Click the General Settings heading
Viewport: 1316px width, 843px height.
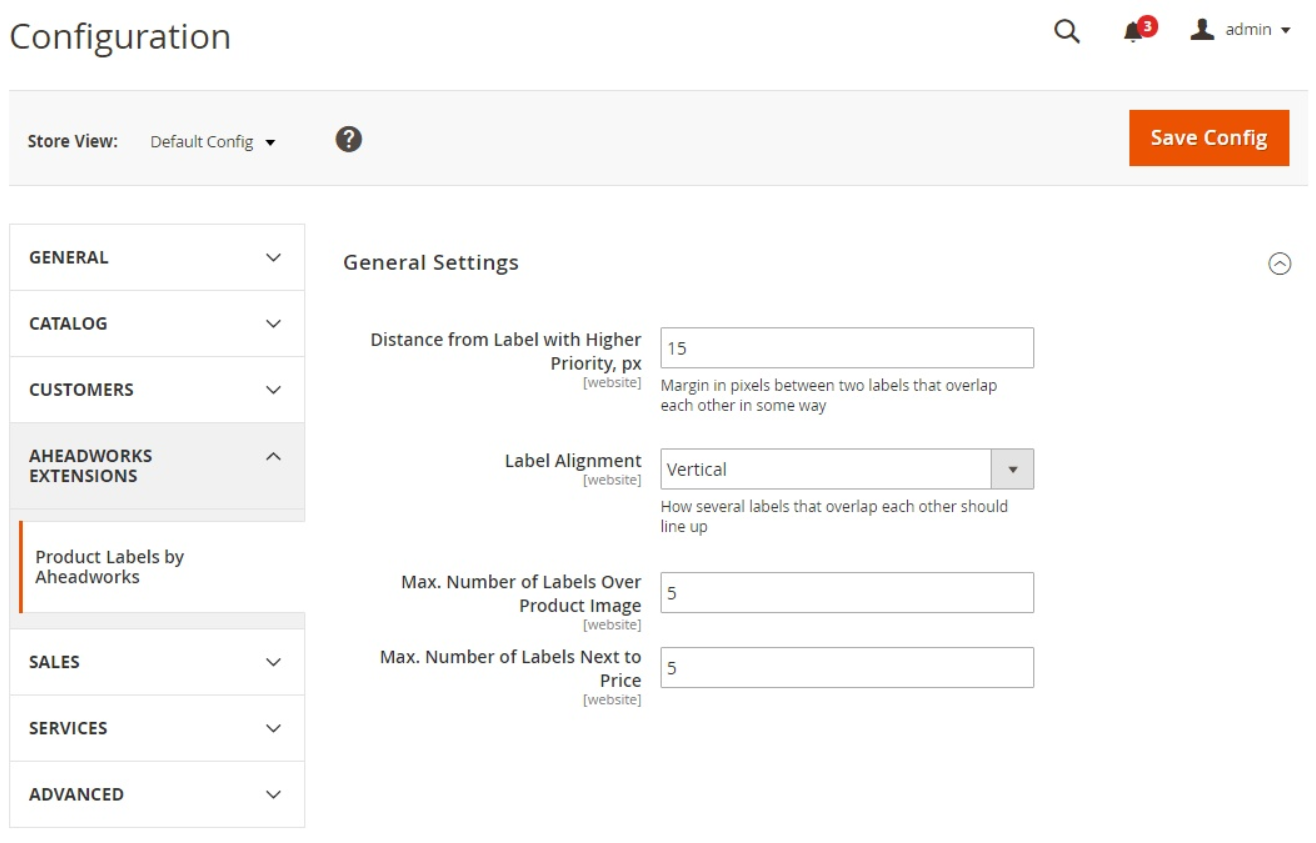pos(431,262)
